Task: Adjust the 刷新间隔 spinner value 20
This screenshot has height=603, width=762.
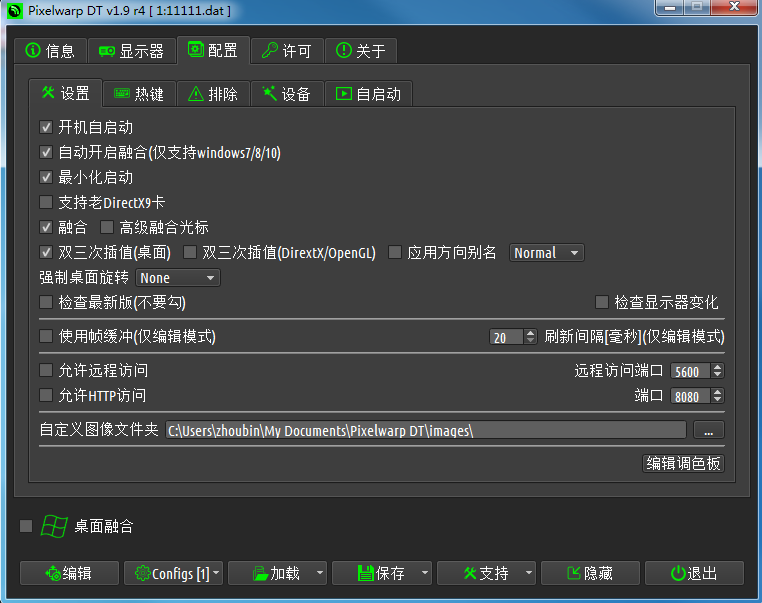Action: (x=506, y=337)
